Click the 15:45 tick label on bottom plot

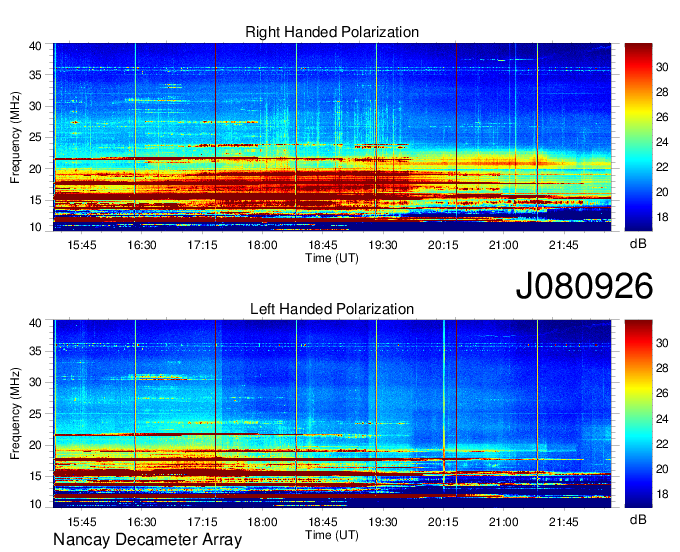point(82,522)
